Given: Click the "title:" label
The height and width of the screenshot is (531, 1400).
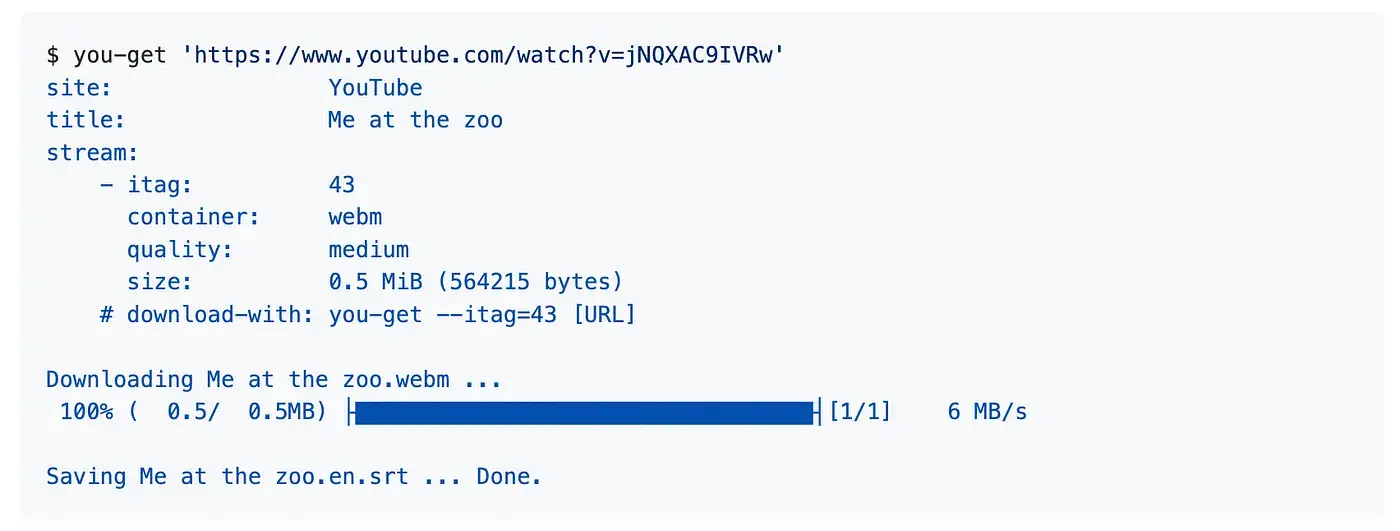Looking at the screenshot, I should tap(86, 120).
